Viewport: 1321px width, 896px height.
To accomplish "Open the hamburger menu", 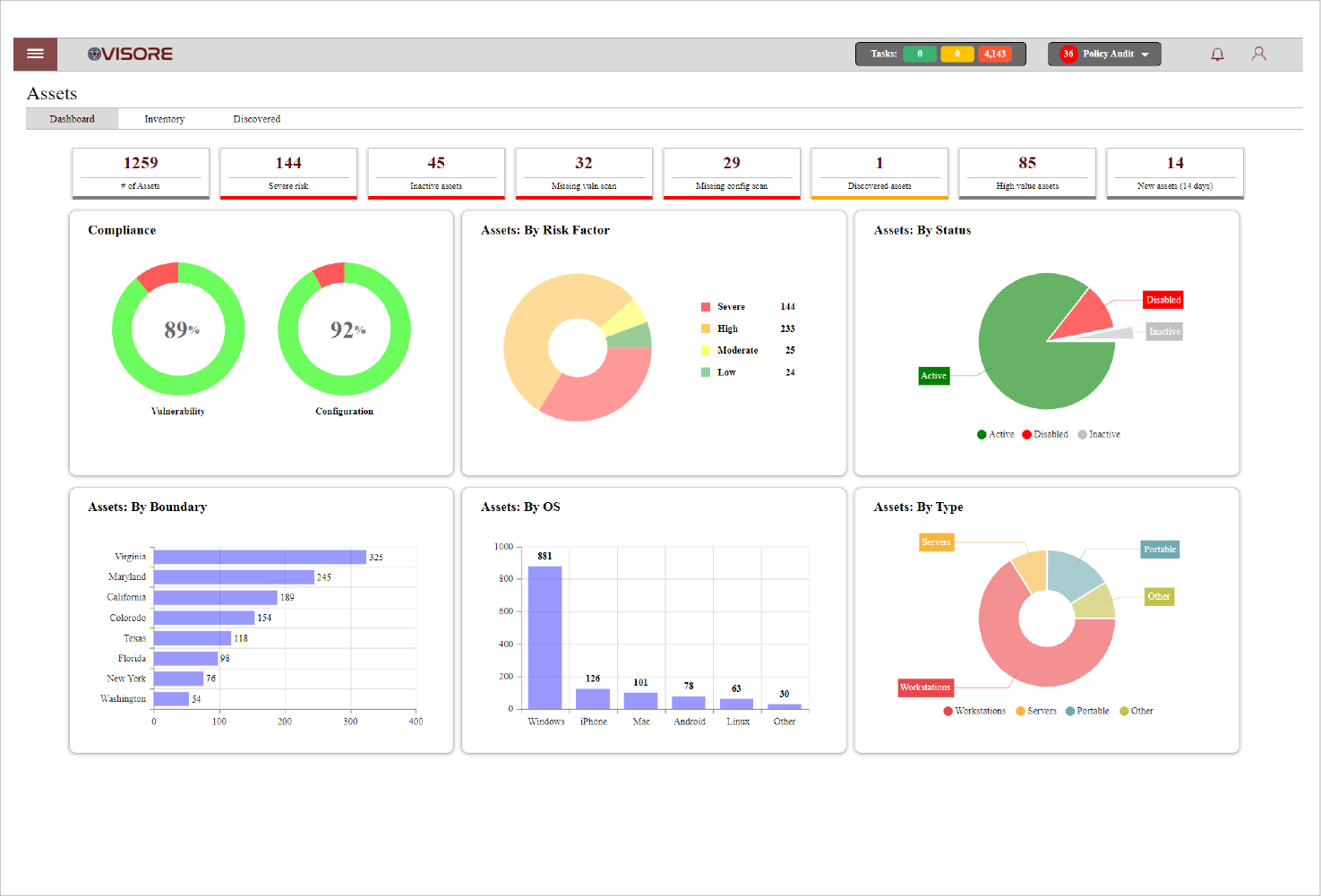I will pyautogui.click(x=35, y=54).
